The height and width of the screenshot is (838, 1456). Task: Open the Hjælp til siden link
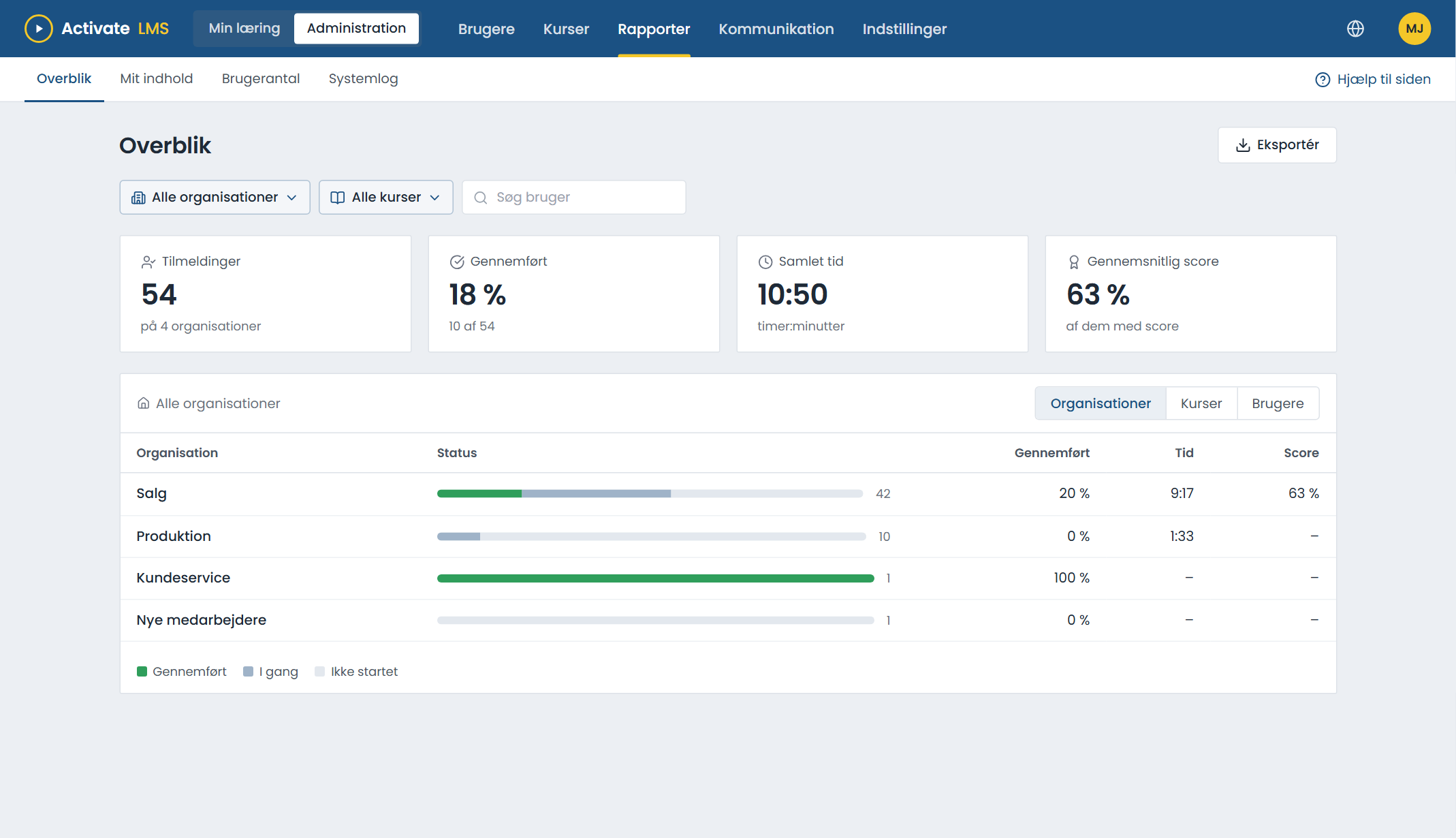coord(1372,80)
